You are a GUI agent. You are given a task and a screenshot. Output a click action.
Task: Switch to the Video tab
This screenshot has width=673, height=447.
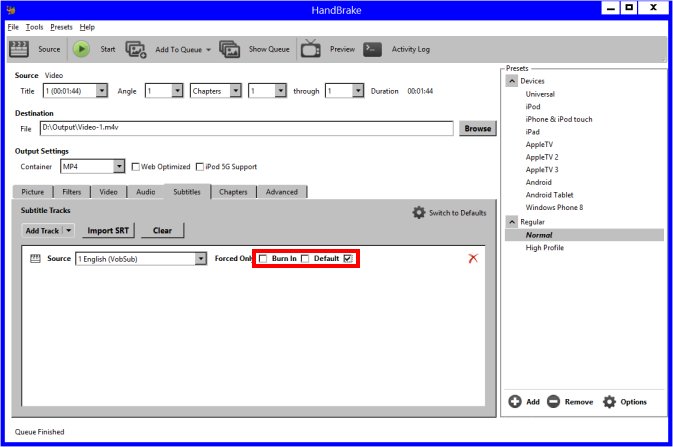pos(108,192)
